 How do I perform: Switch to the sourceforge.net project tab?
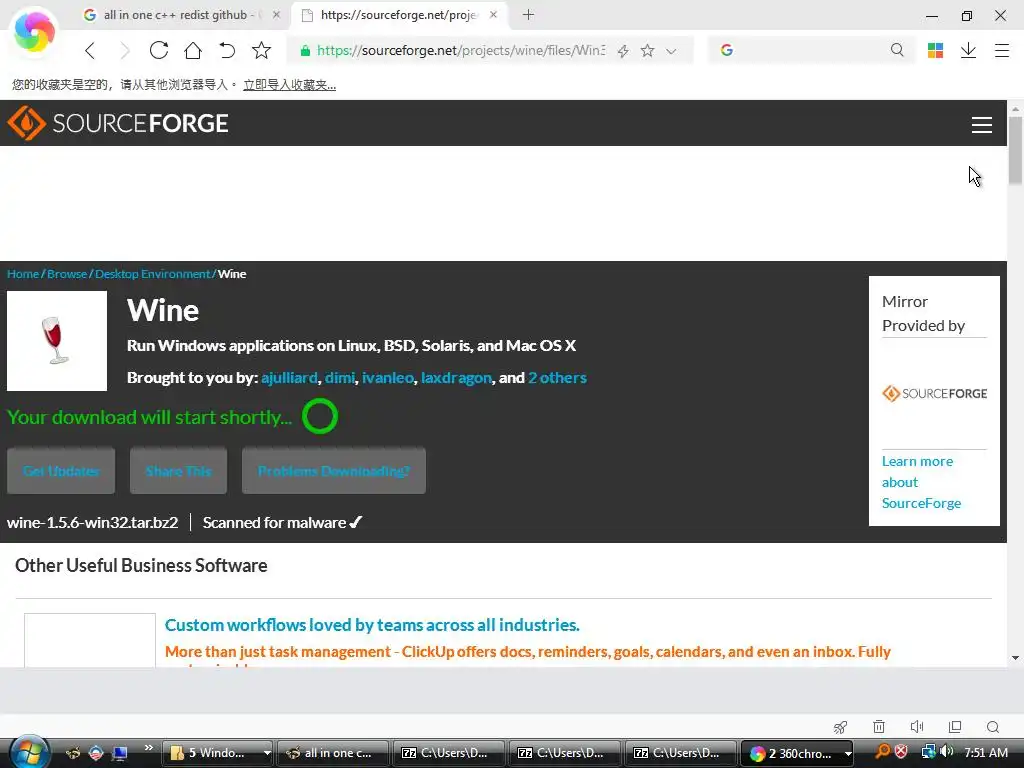tap(399, 14)
